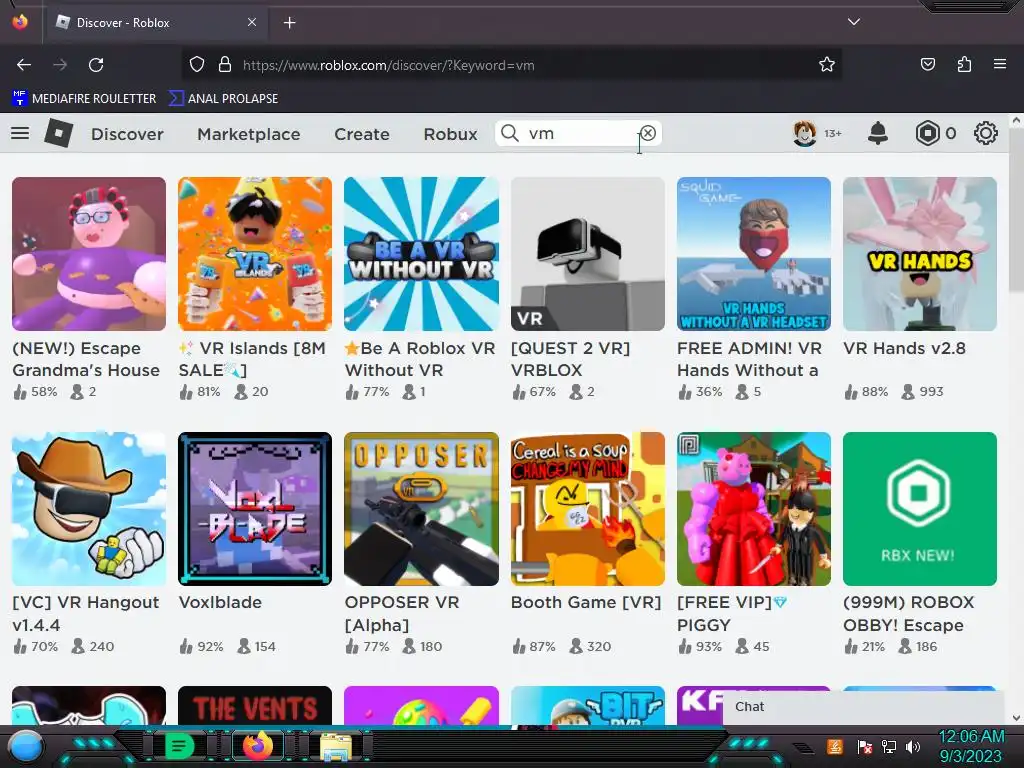1024x768 pixels.
Task: Open the Marketplace nav item
Action: click(x=249, y=134)
